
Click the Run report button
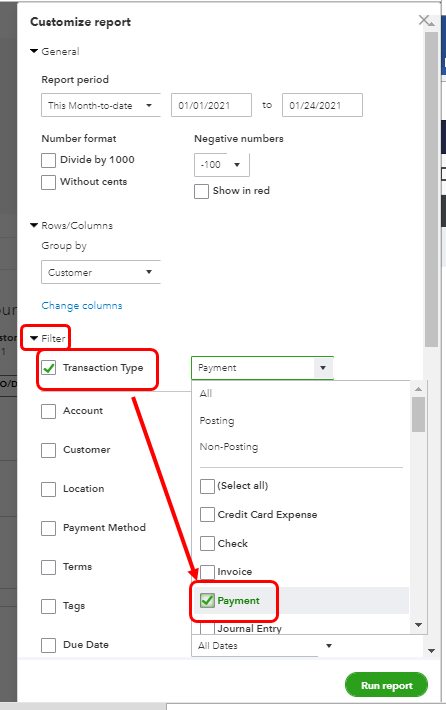point(386,685)
